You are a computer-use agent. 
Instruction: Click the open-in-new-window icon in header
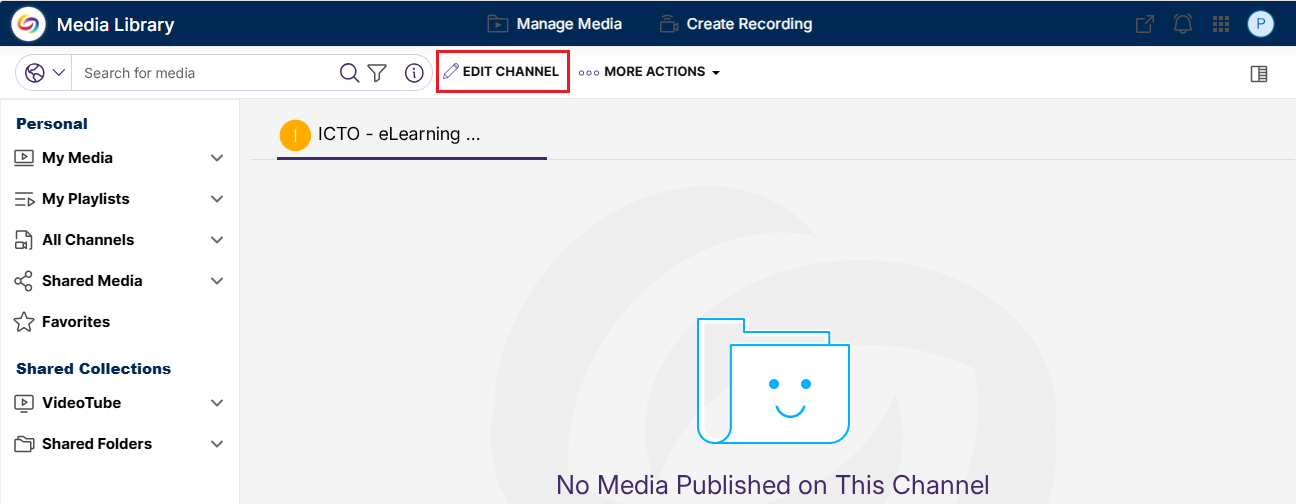(1144, 24)
